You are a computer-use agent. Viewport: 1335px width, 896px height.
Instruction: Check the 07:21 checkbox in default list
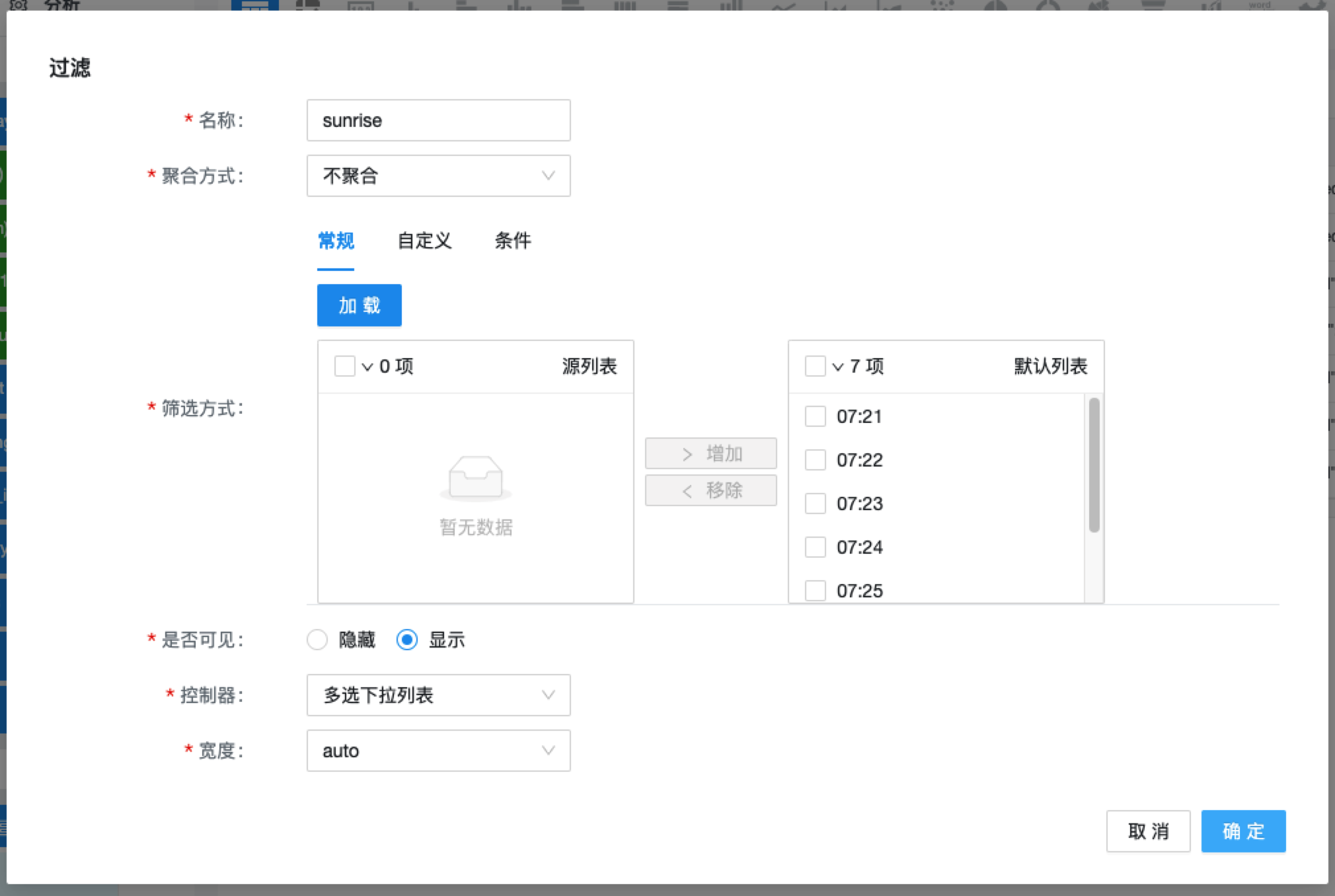(815, 416)
